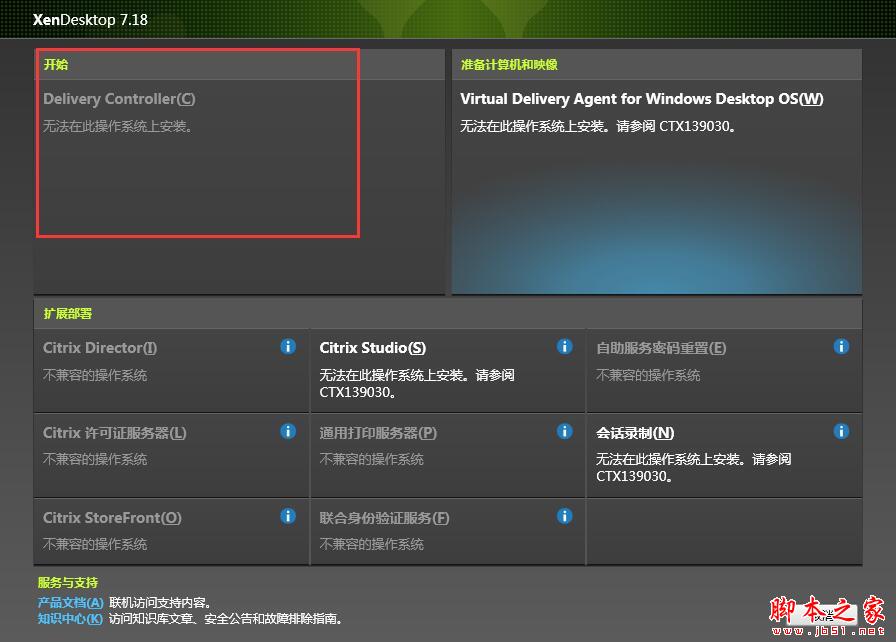Click the XenDesktop 7.18 title text

[90, 20]
